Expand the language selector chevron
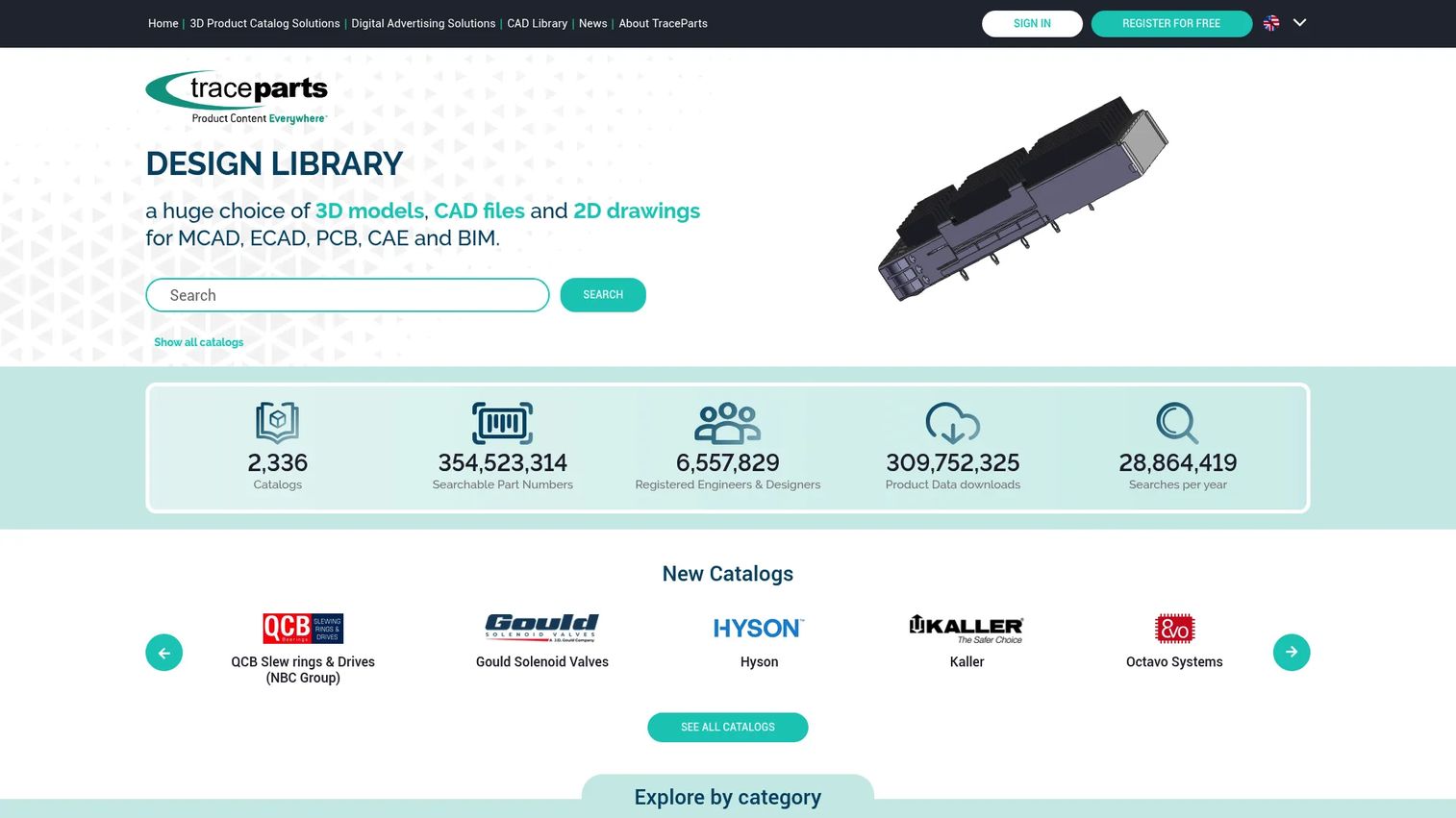Image resolution: width=1456 pixels, height=818 pixels. pos(1299,23)
